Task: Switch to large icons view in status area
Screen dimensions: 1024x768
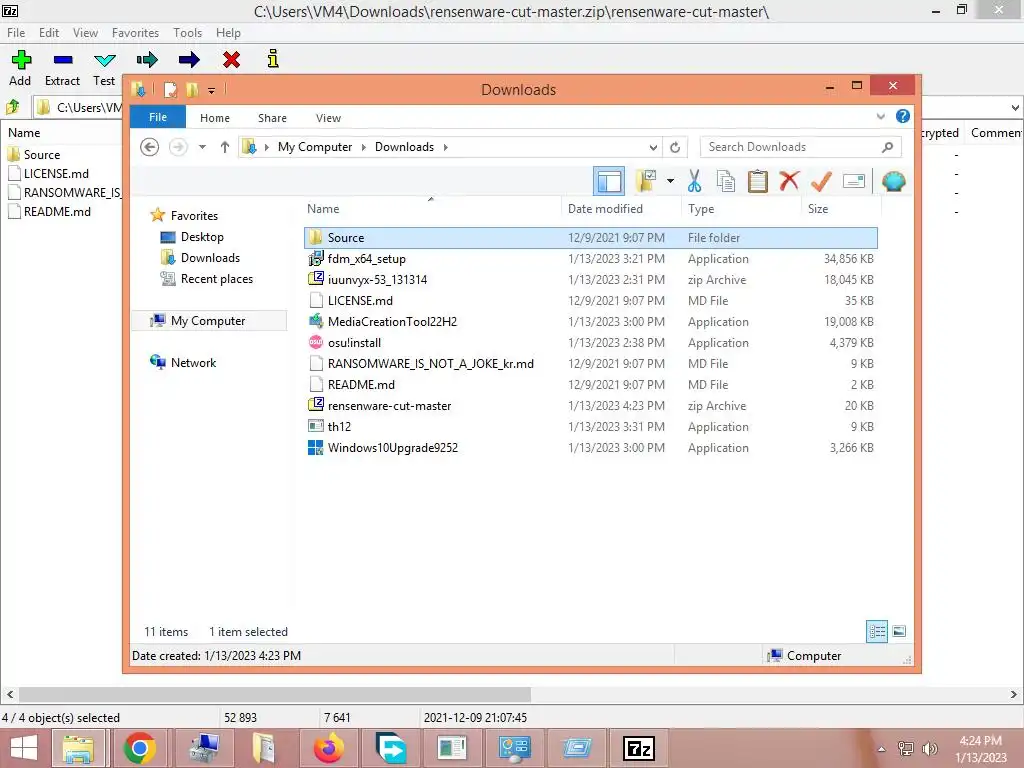Action: tap(899, 631)
